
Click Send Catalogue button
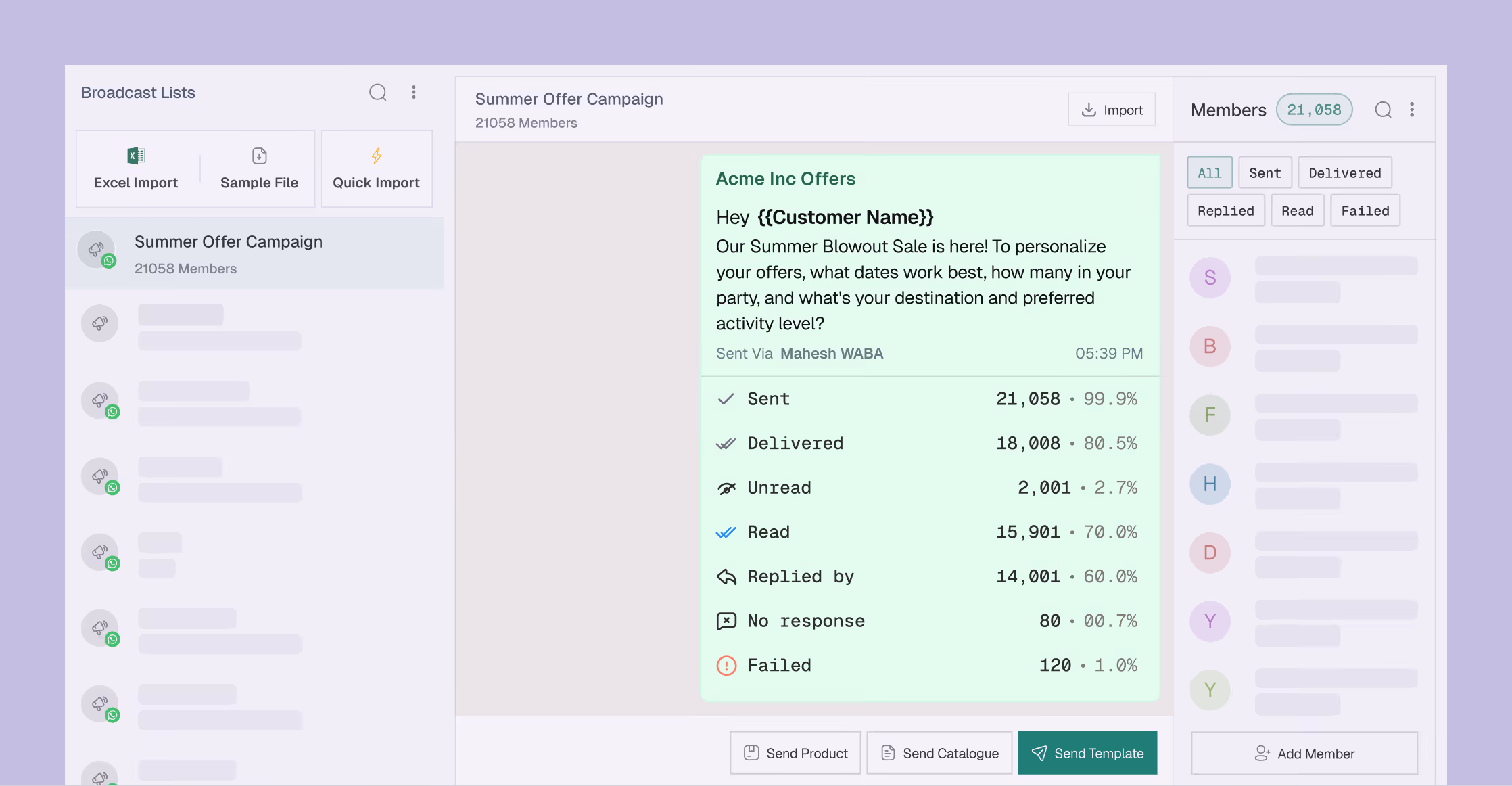tap(939, 753)
